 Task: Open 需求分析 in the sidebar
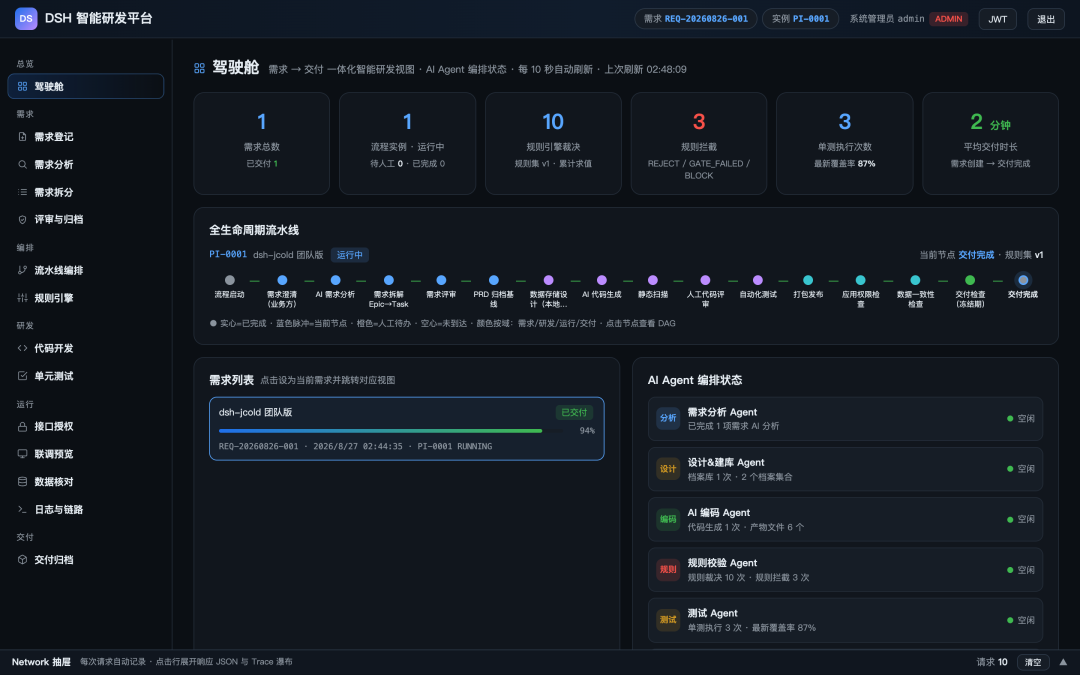[85, 165]
